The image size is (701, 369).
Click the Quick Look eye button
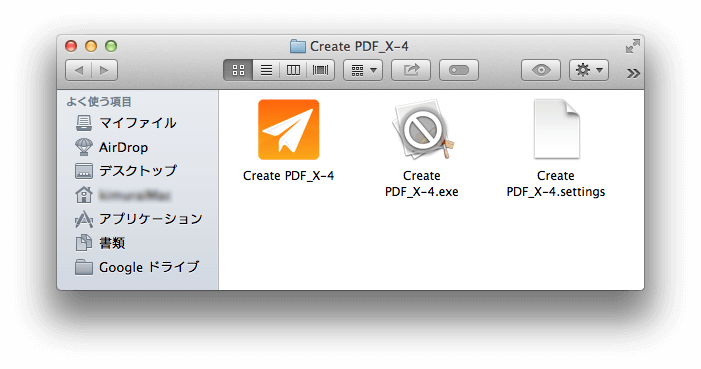541,70
